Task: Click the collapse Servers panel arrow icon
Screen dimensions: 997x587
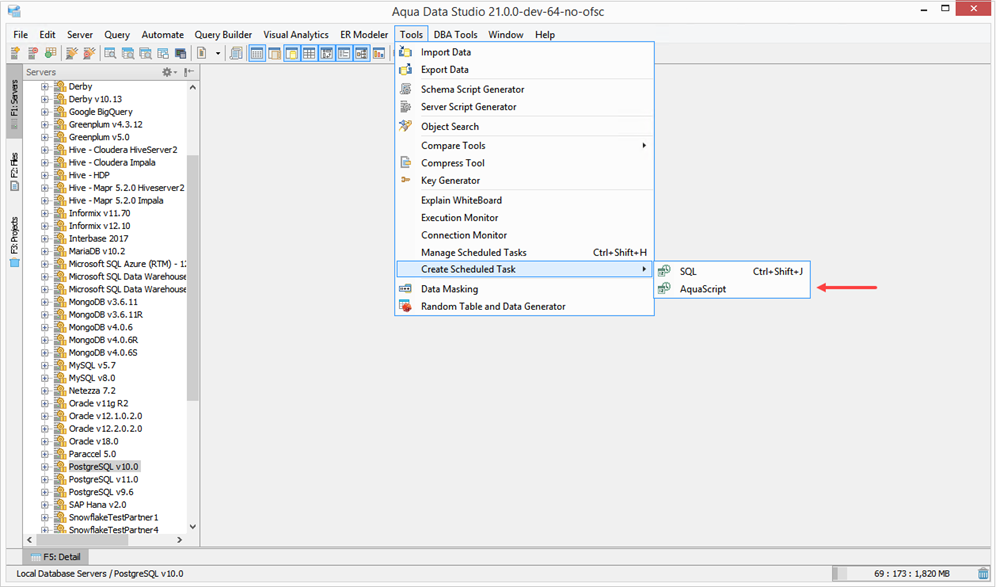Action: 189,72
